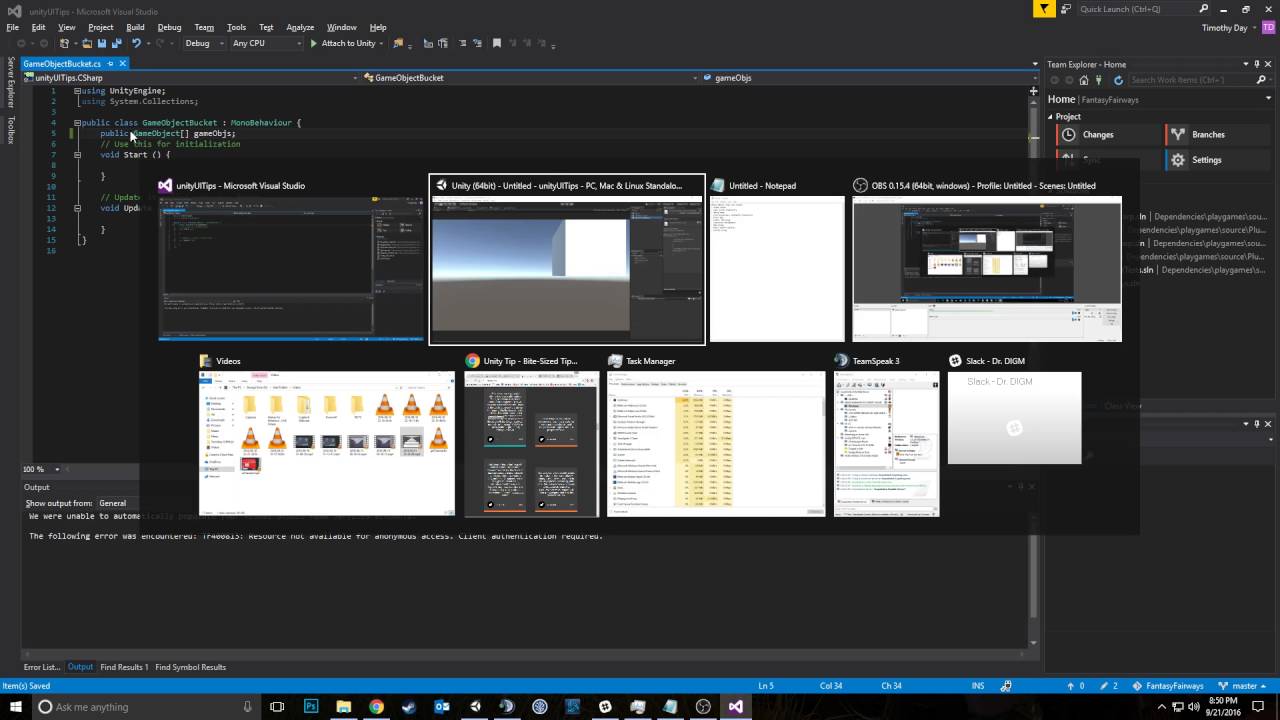This screenshot has width=1280, height=720.
Task: Click the green Attach to Unity play icon
Action: pos(313,44)
